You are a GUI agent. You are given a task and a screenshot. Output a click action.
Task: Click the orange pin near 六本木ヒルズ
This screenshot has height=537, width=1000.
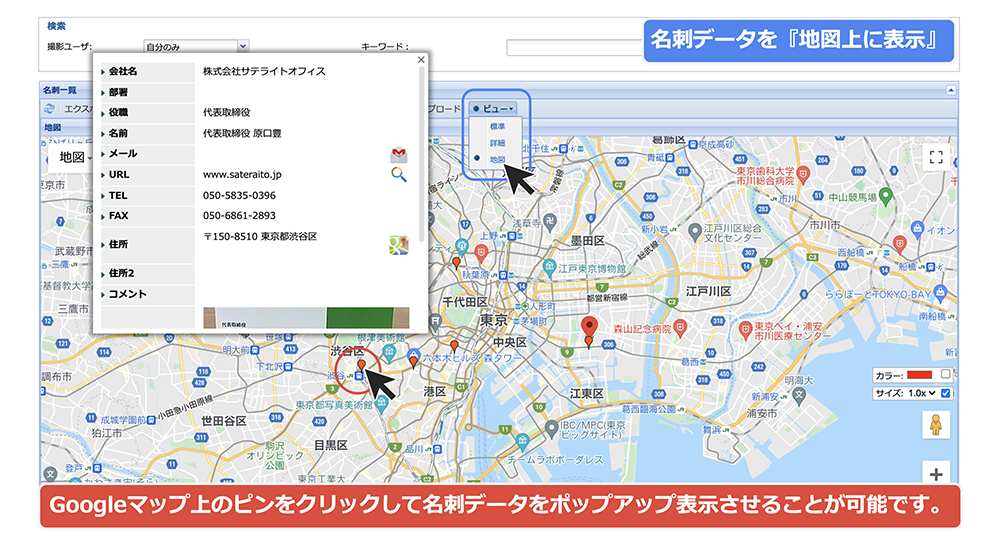click(414, 362)
